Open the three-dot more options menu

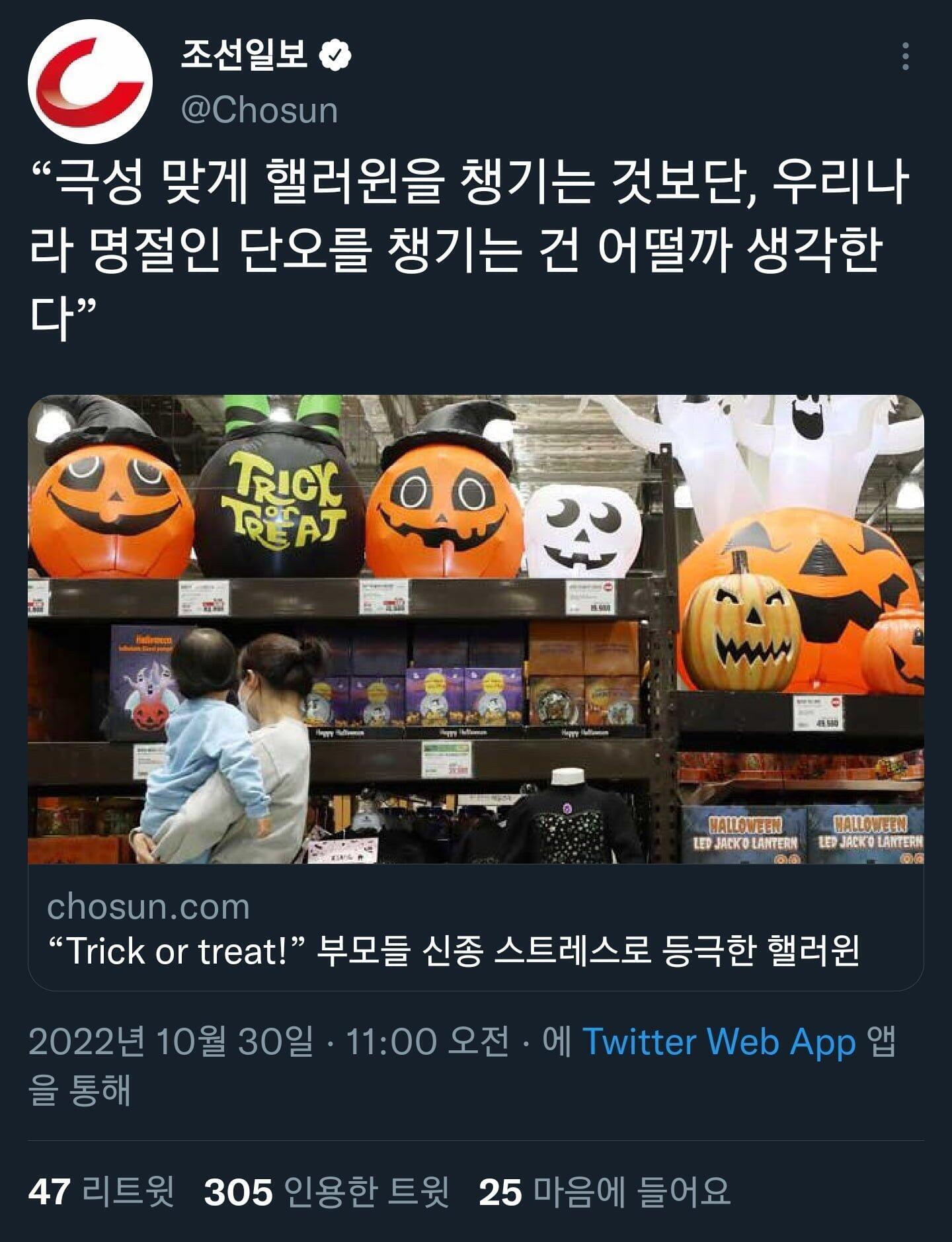[x=906, y=56]
